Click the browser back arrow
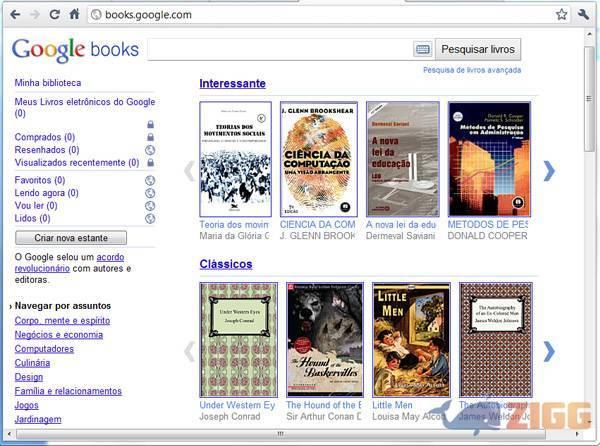This screenshot has height=446, width=600. (x=13, y=14)
